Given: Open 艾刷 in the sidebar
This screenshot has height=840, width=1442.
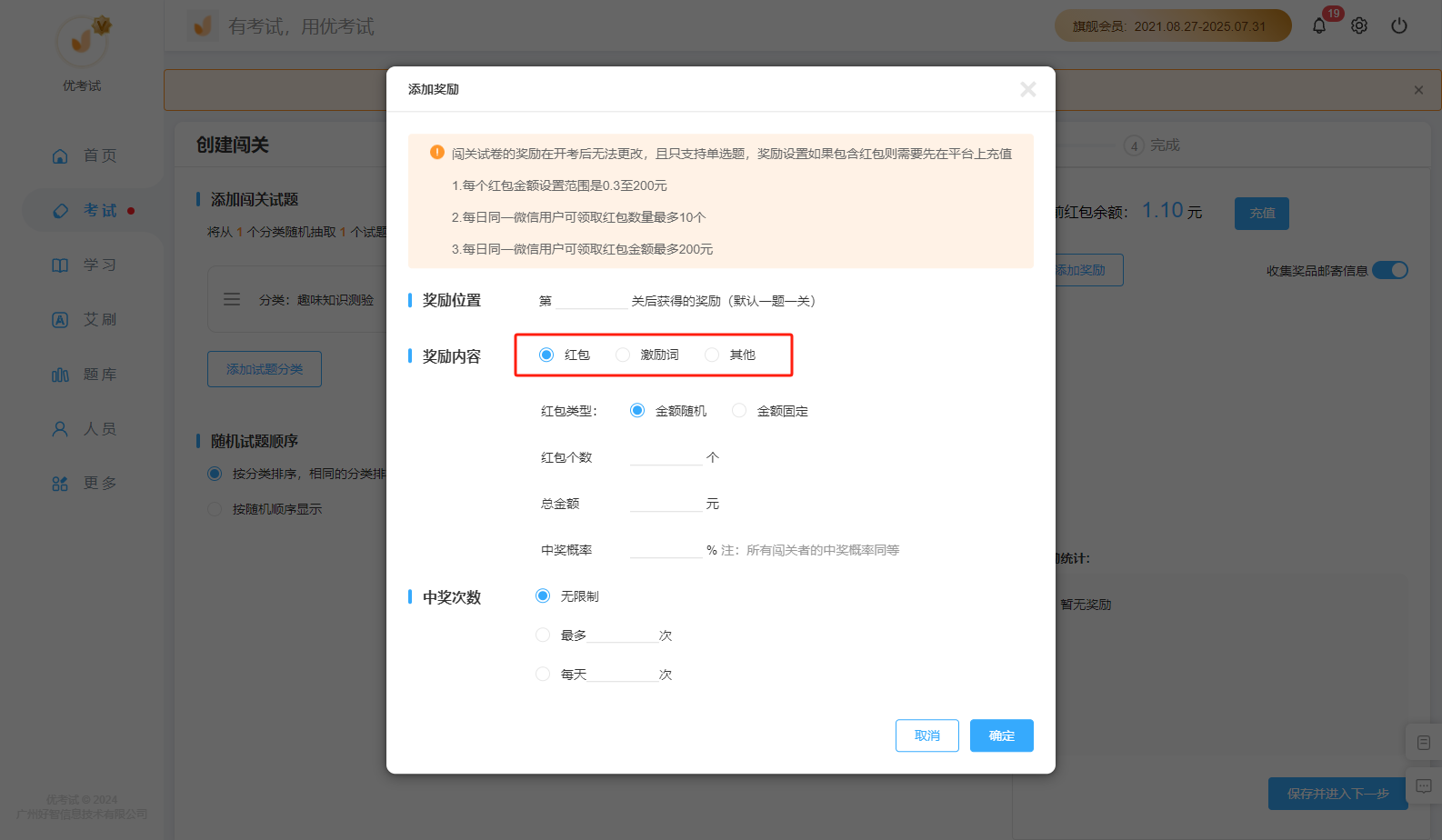Looking at the screenshot, I should tap(84, 319).
